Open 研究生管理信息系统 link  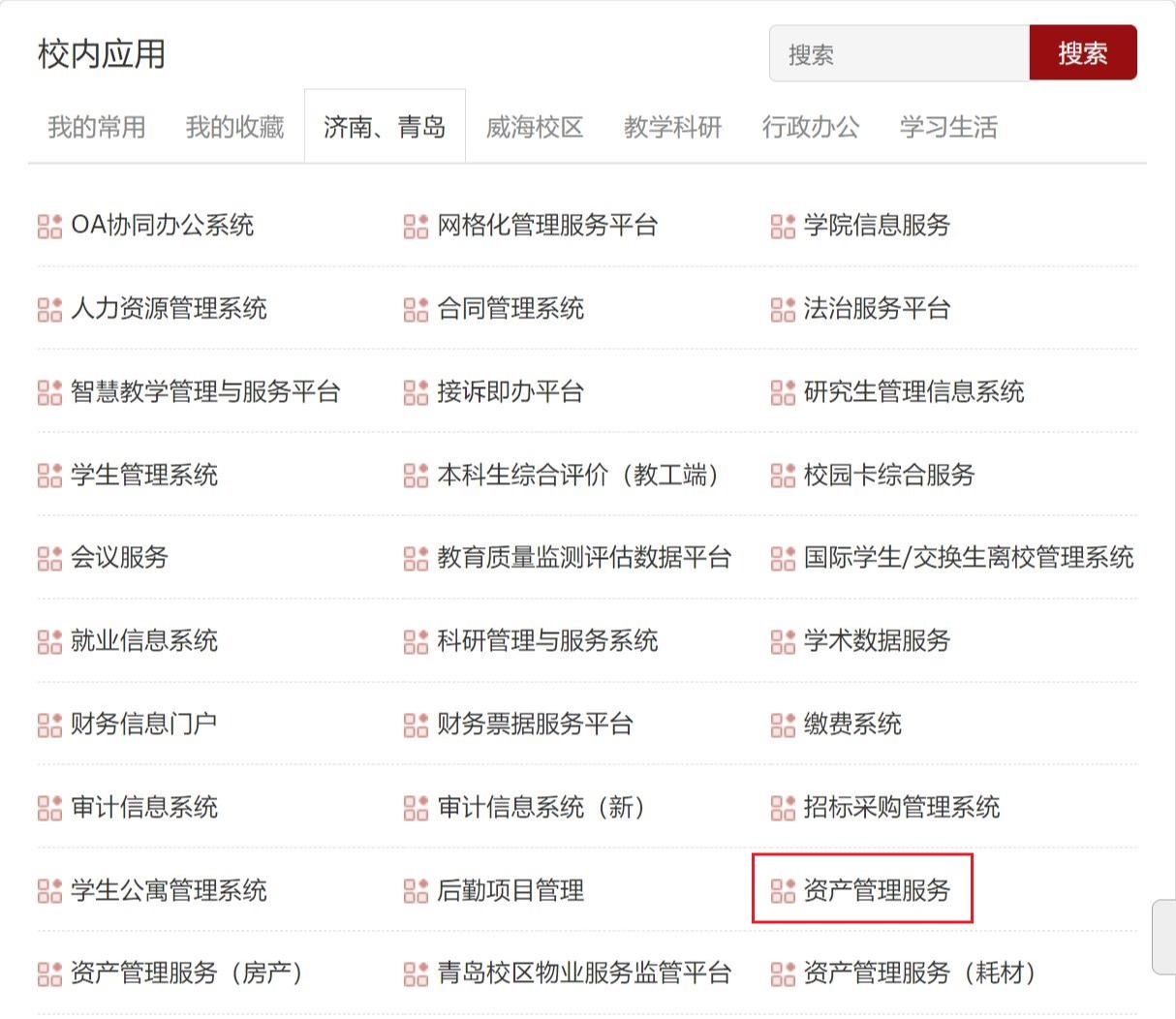[x=913, y=392]
